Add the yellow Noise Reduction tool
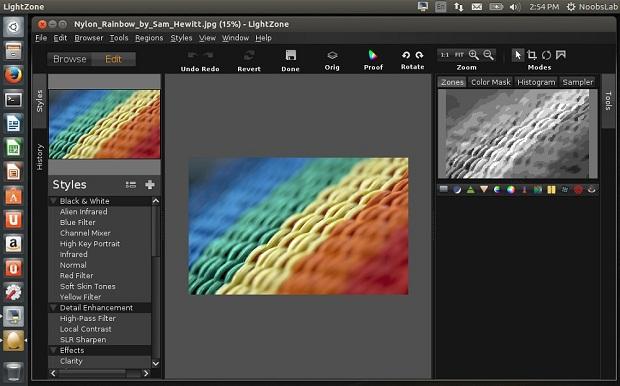The image size is (620, 386). [x=551, y=189]
